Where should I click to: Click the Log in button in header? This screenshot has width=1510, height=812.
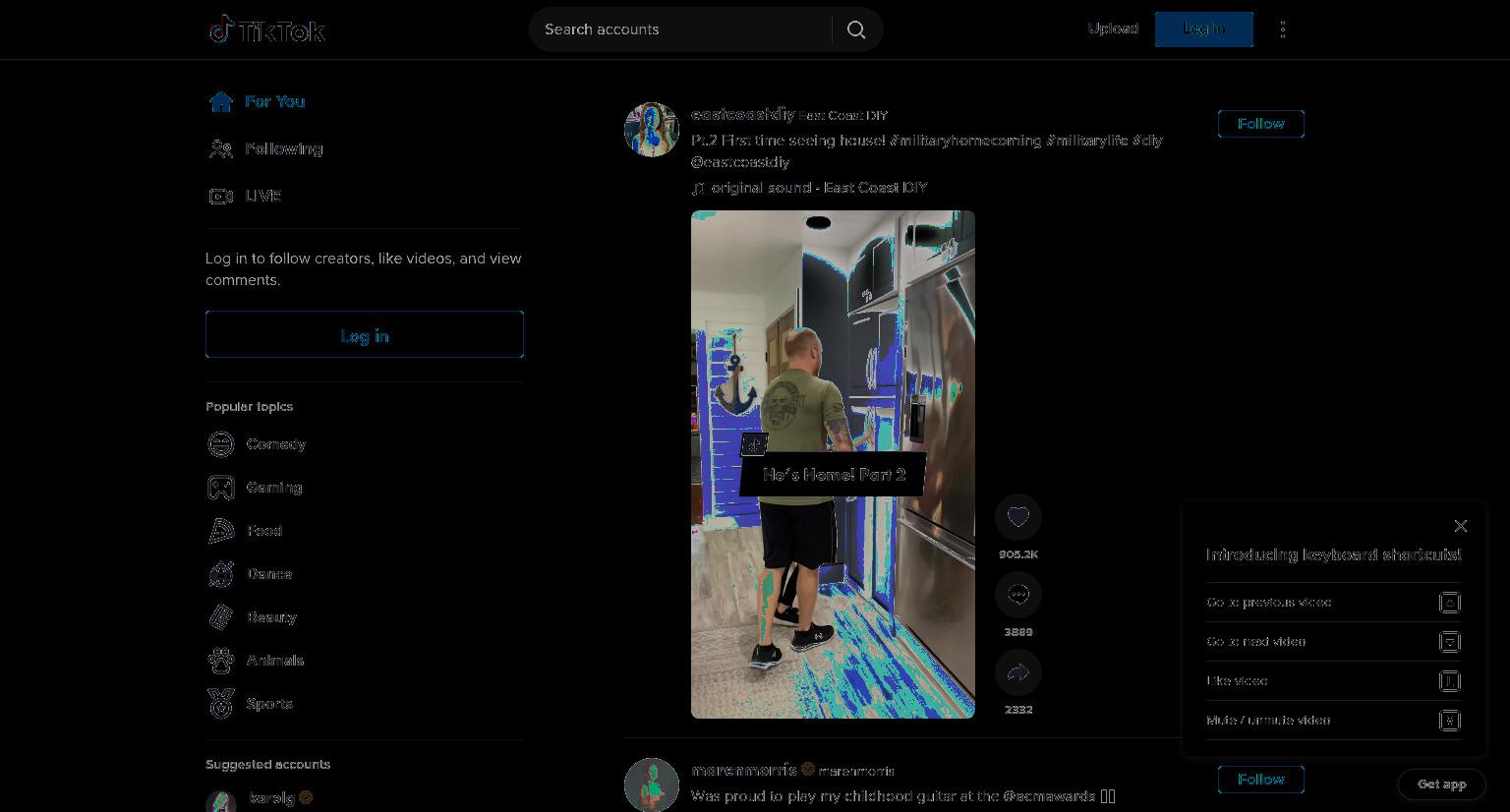(1204, 29)
